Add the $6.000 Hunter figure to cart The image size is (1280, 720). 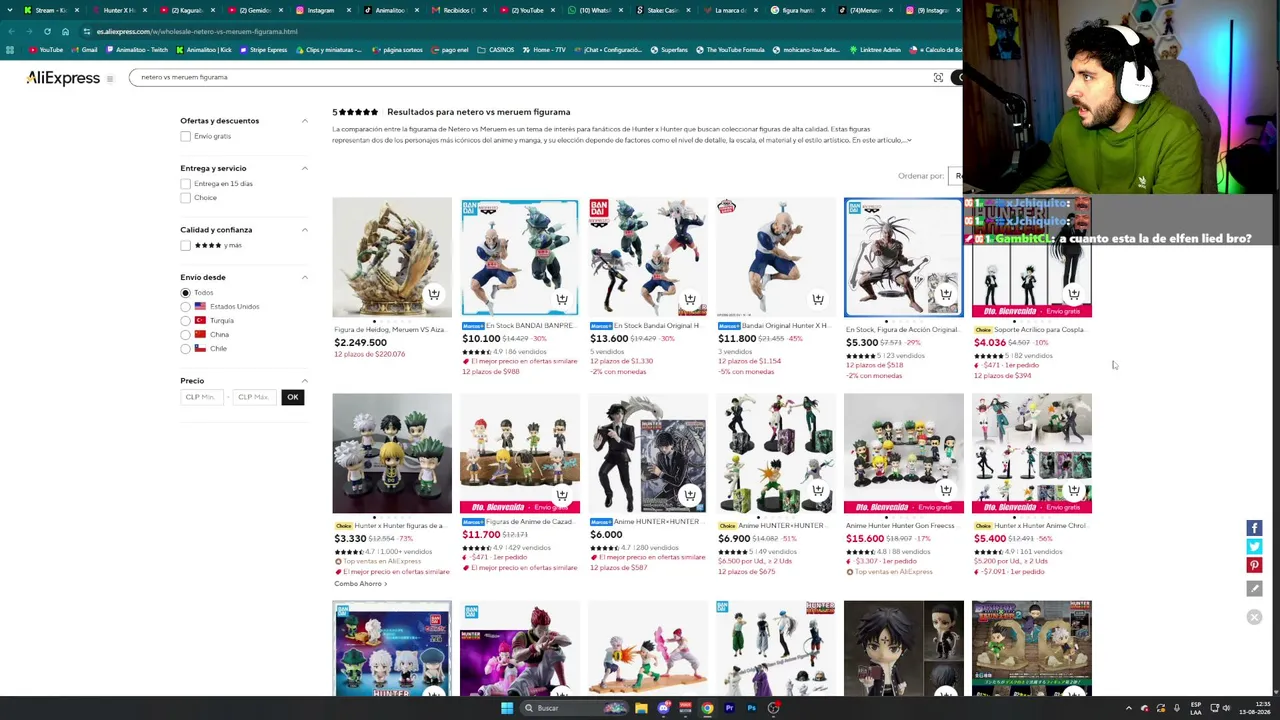point(690,495)
